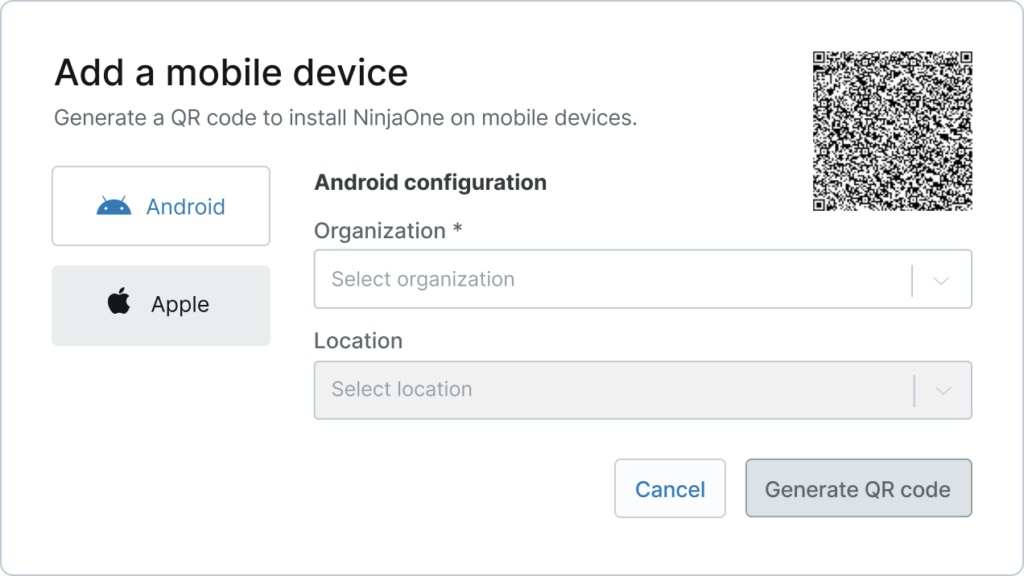This screenshot has width=1024, height=576.
Task: Click the QR code image
Action: pos(891,130)
